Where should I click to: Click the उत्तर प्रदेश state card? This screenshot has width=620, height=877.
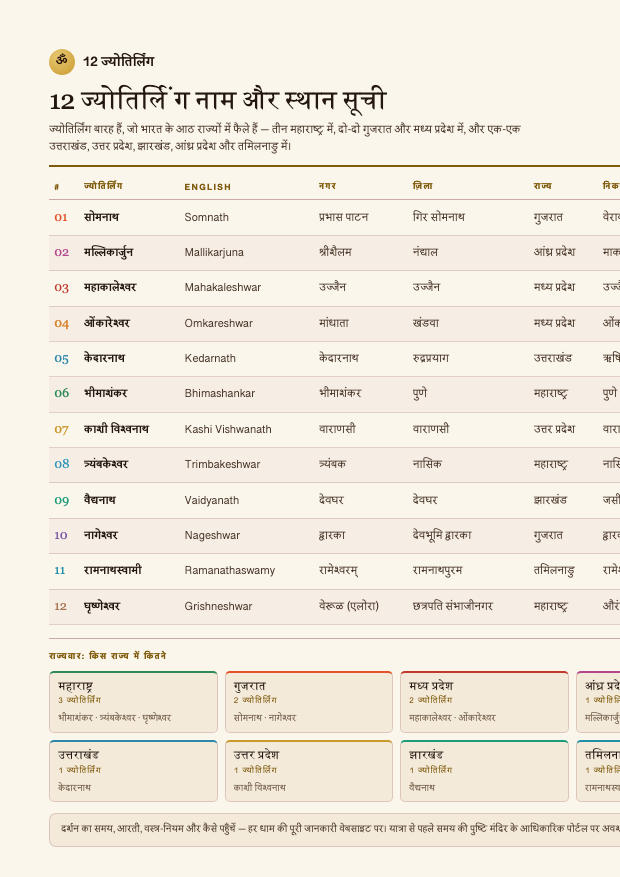(309, 771)
